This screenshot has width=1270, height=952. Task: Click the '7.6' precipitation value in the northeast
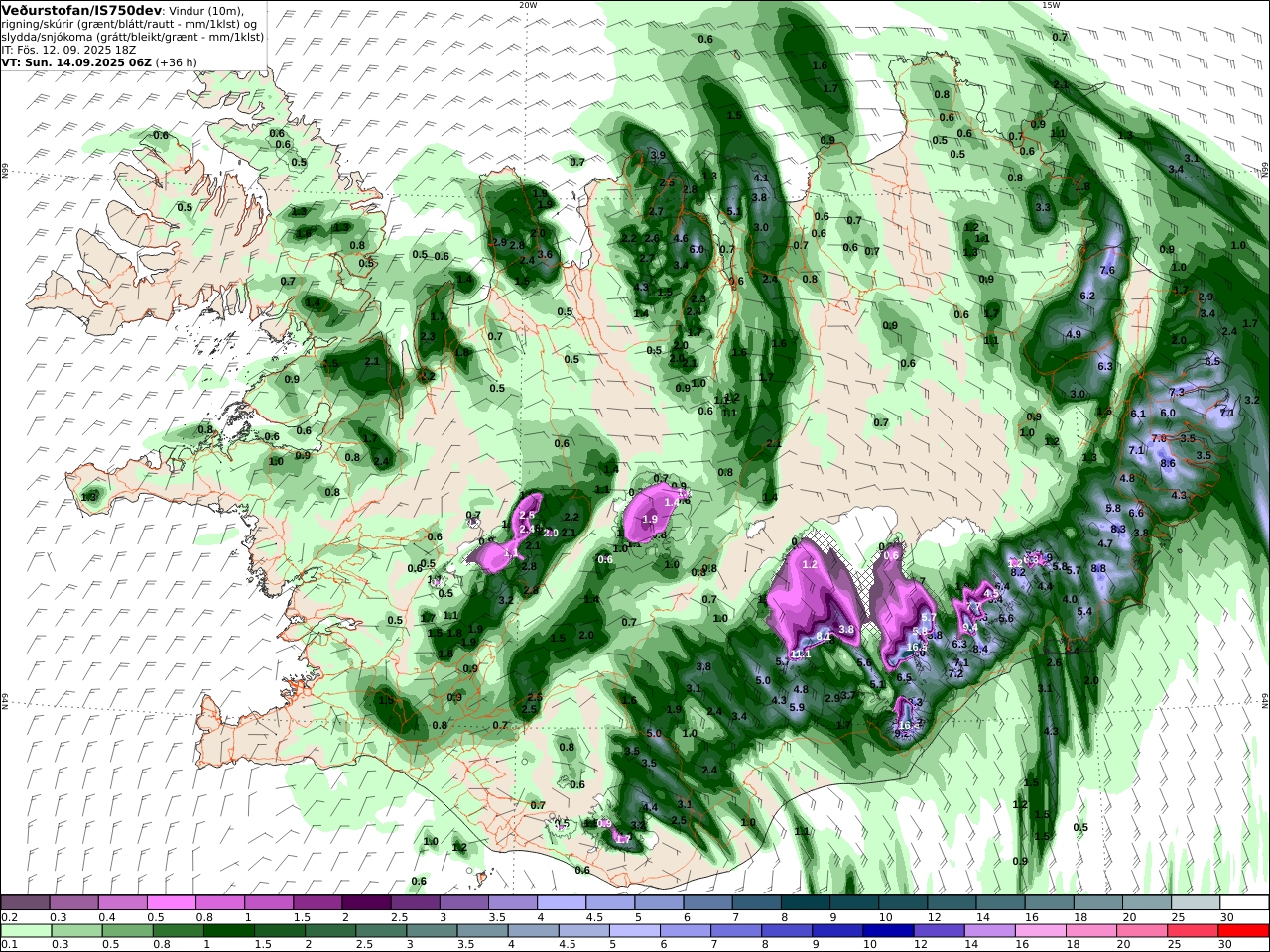tap(1108, 271)
